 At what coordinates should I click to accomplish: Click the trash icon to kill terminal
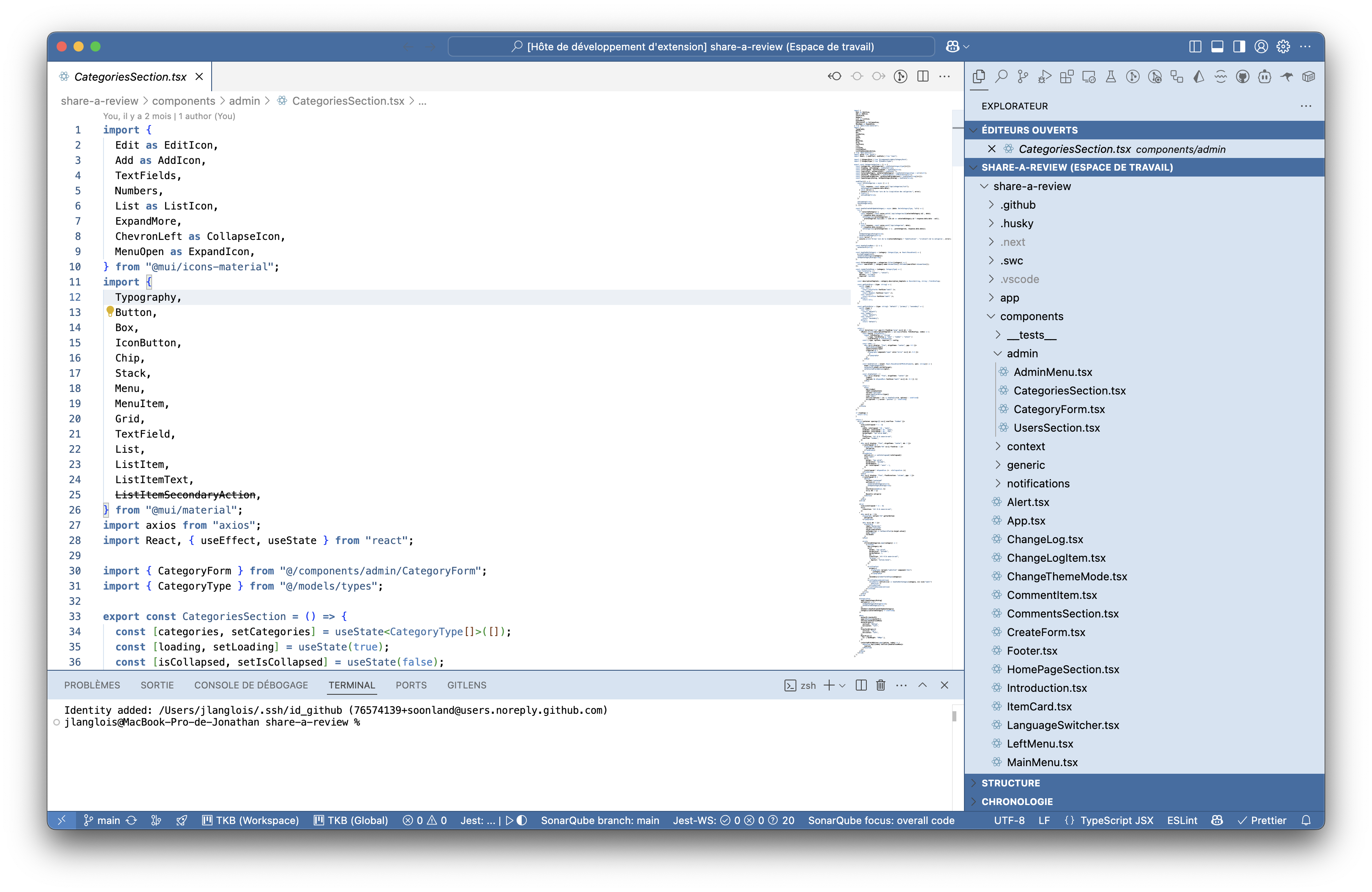click(x=880, y=685)
